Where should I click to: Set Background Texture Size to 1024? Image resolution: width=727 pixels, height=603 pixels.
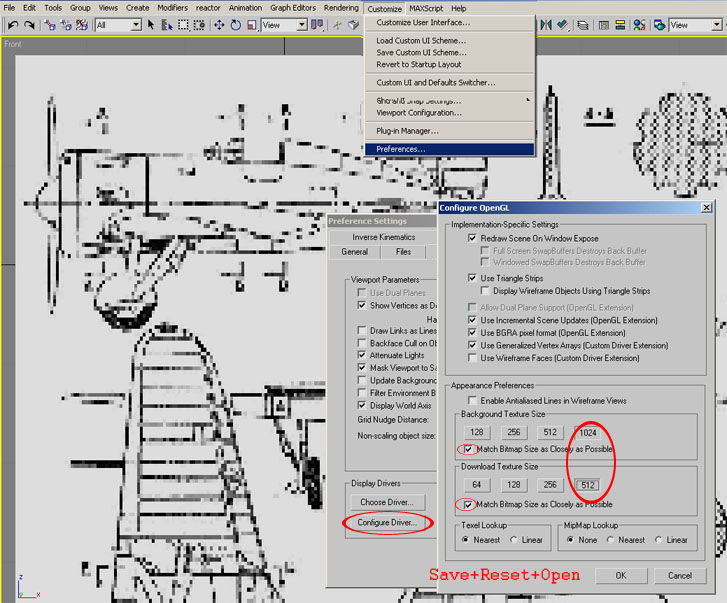point(588,432)
